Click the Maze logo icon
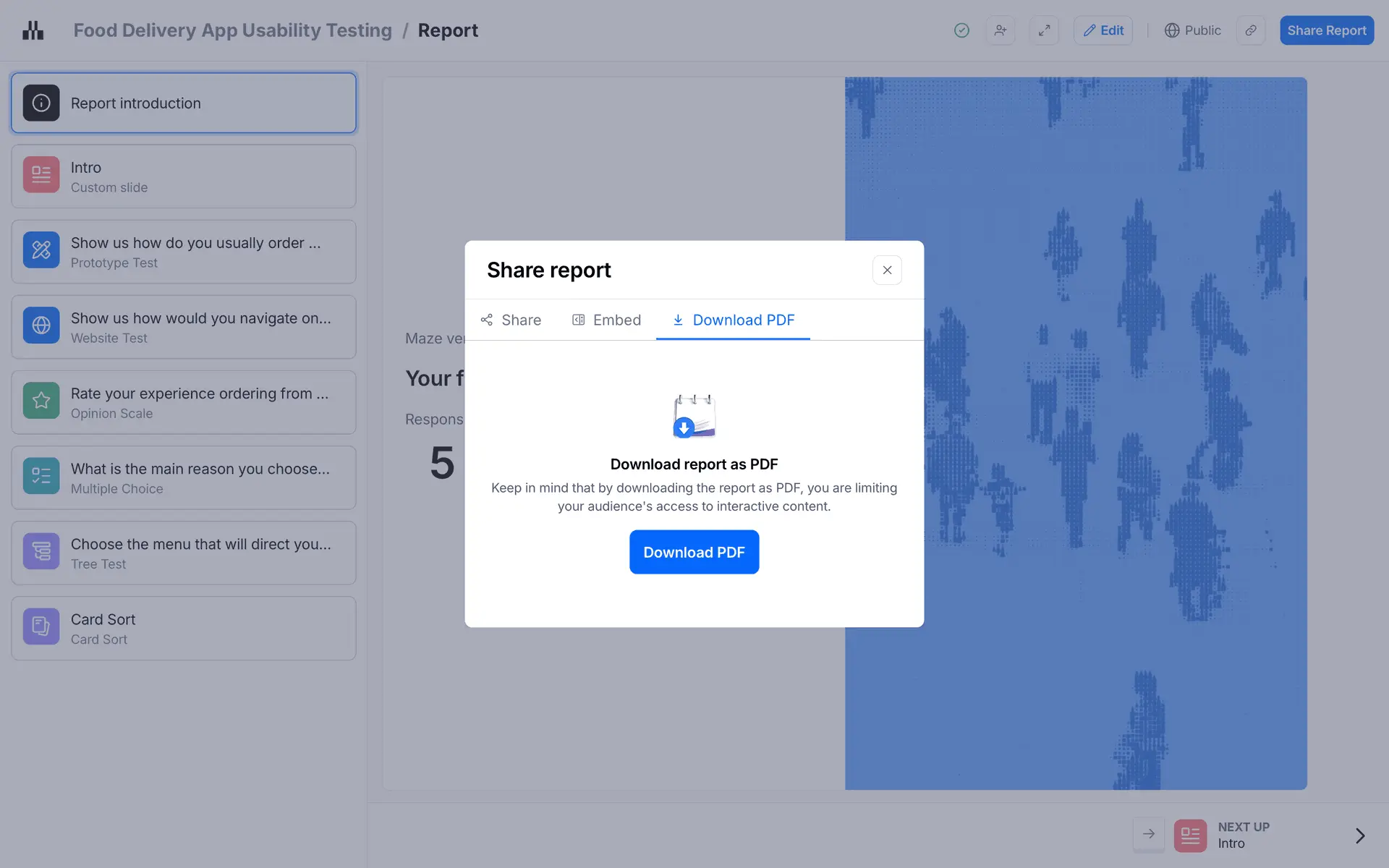 click(33, 30)
